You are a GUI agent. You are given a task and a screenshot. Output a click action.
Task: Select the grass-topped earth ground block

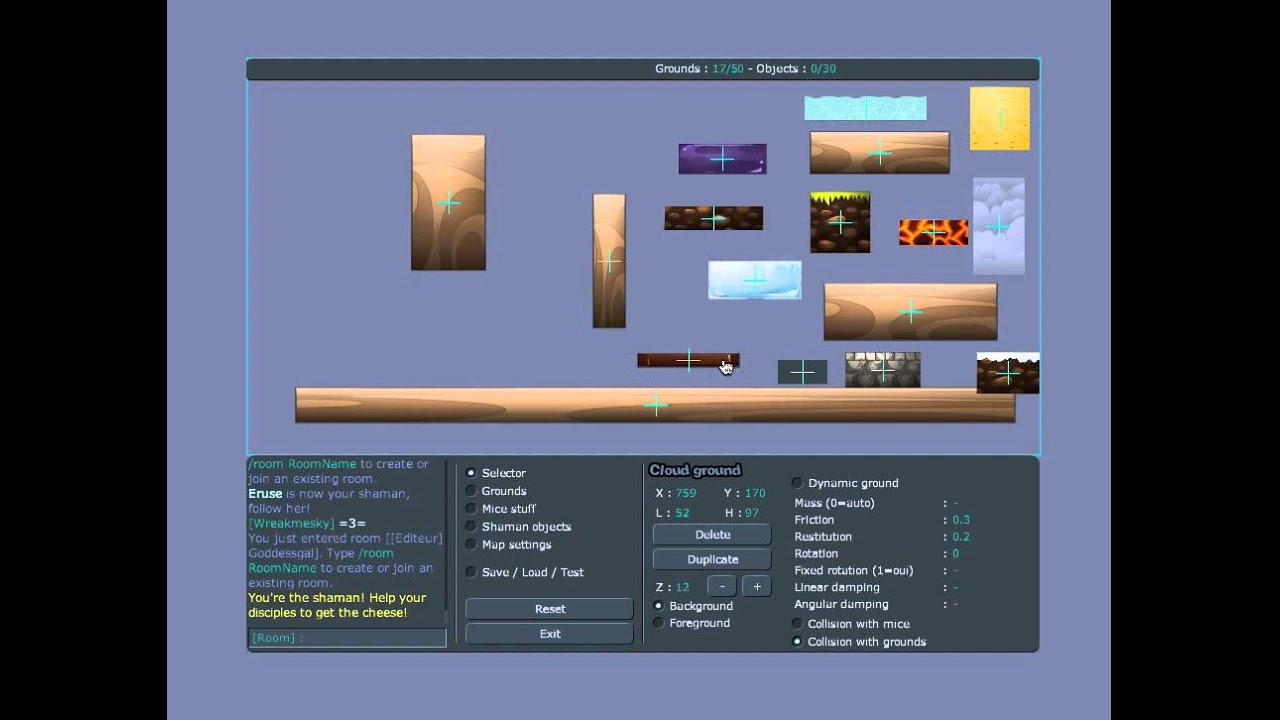pyautogui.click(x=840, y=222)
